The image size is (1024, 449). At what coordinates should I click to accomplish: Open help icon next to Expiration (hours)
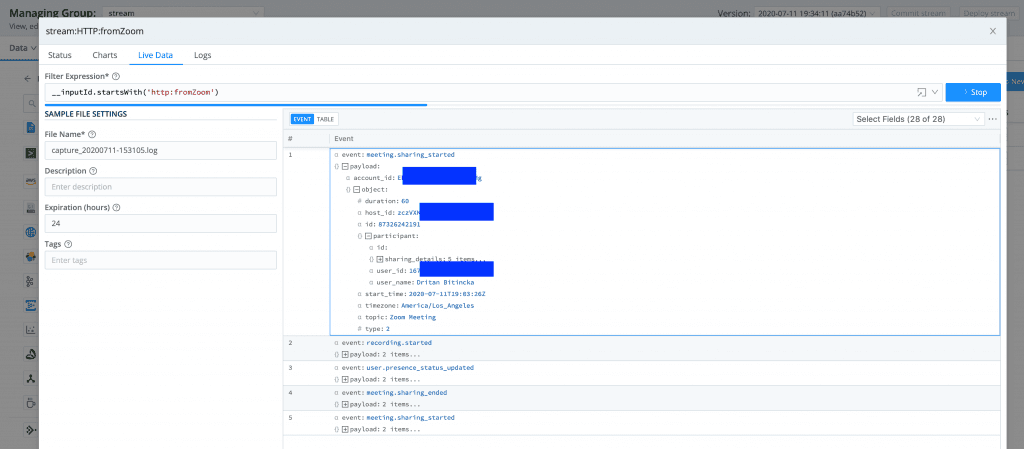pos(117,208)
